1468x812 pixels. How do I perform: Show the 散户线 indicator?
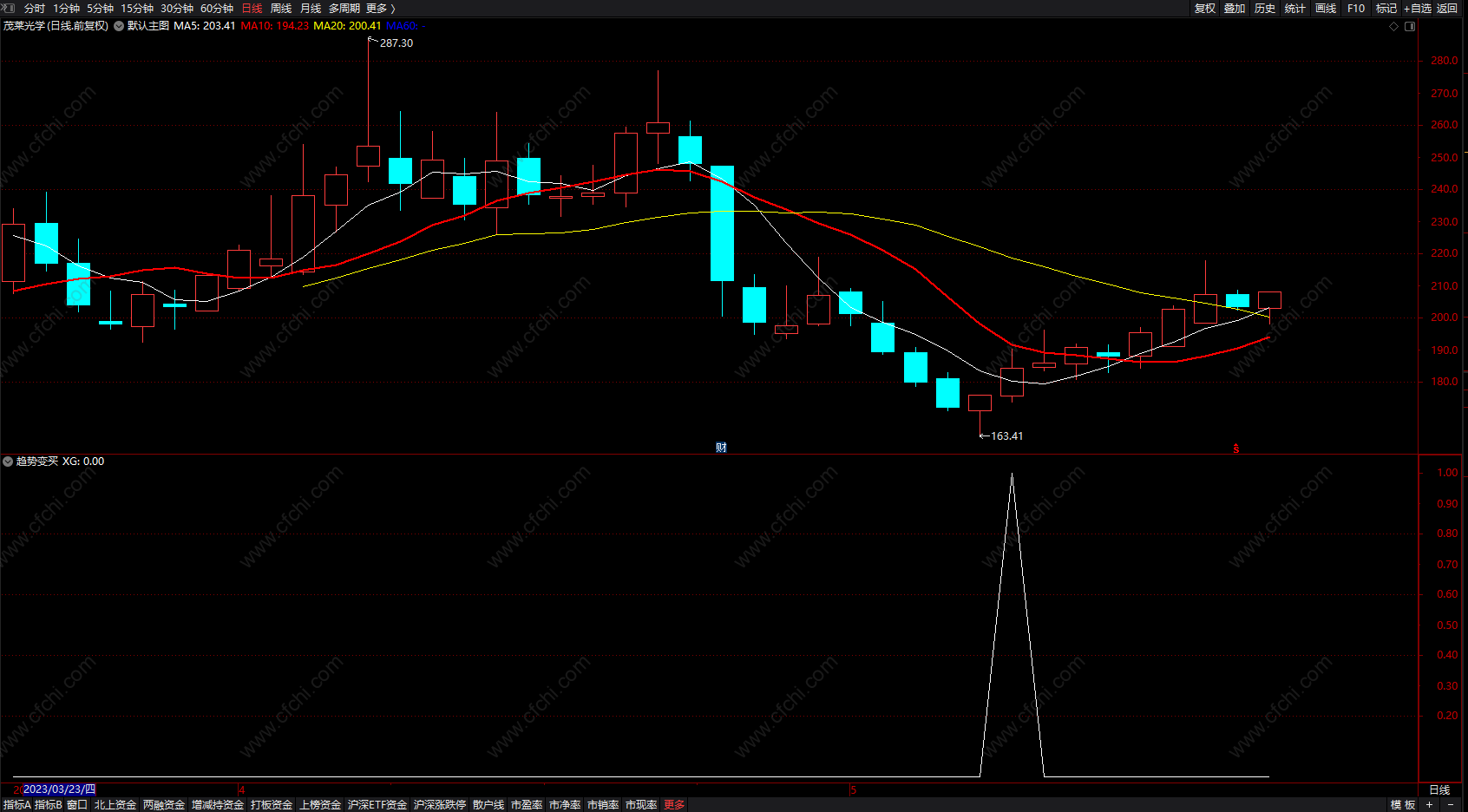tap(488, 805)
